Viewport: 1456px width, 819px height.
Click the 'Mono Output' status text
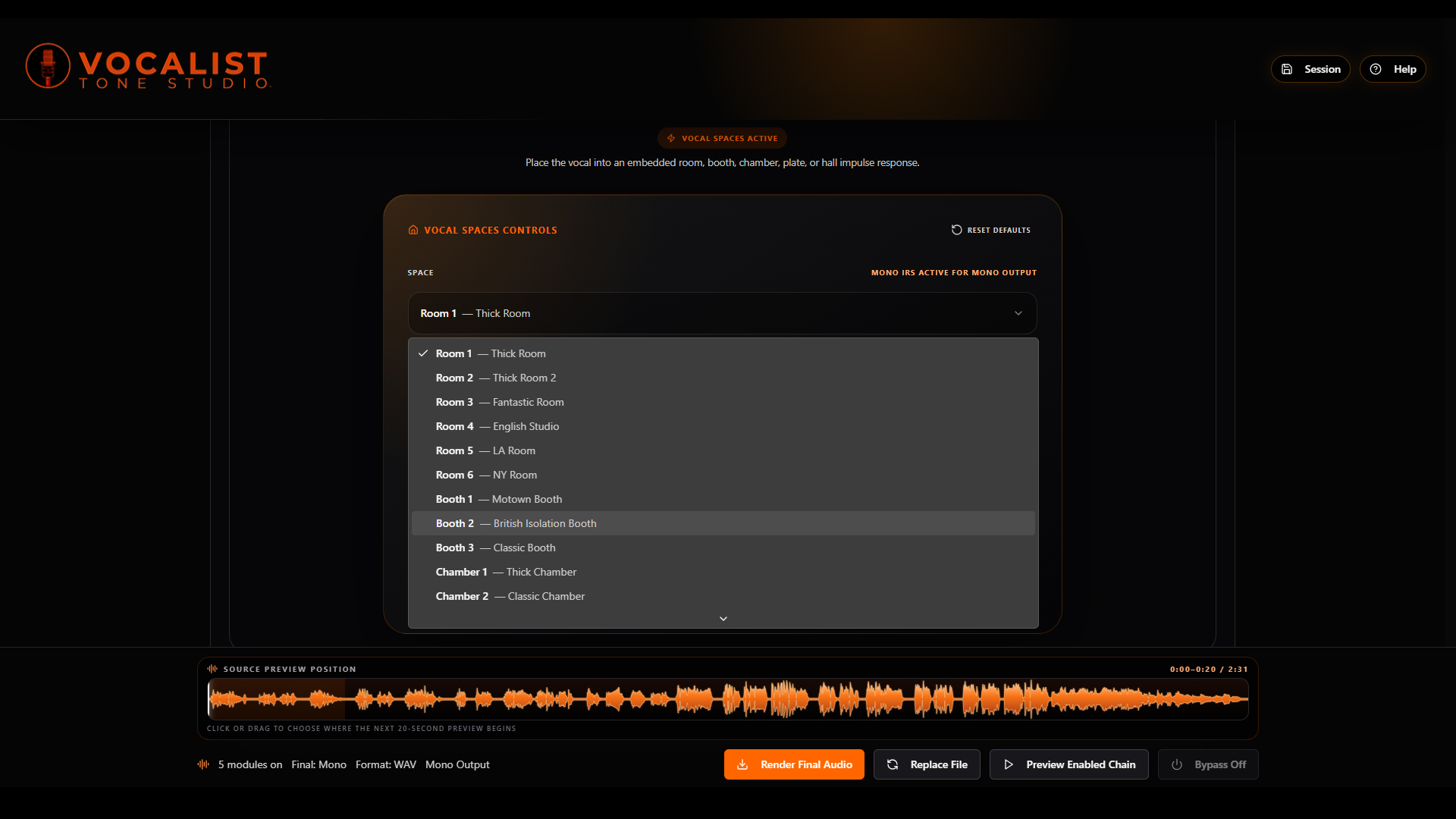tap(457, 764)
